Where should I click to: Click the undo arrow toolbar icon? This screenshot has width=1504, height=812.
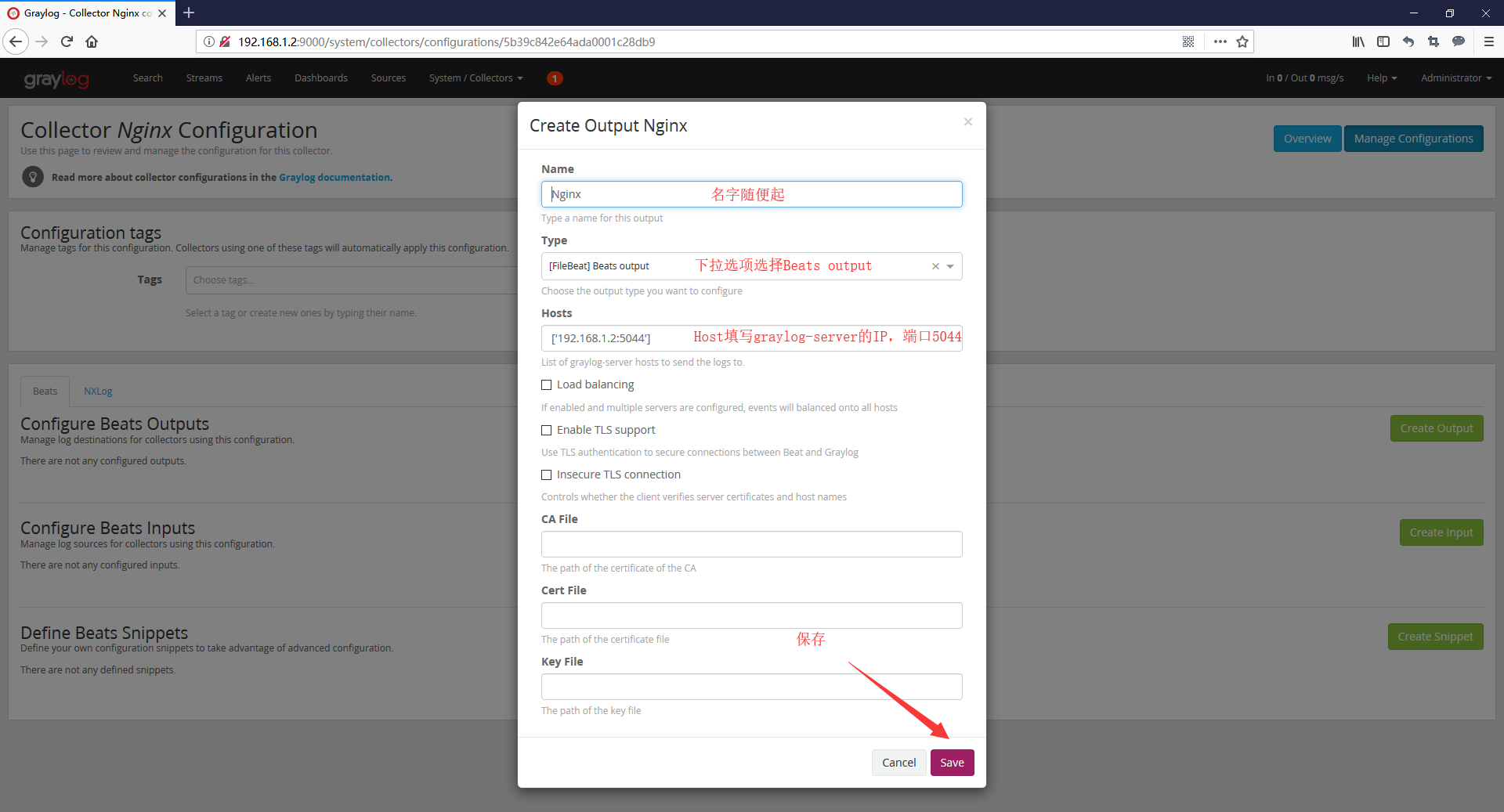point(1408,42)
